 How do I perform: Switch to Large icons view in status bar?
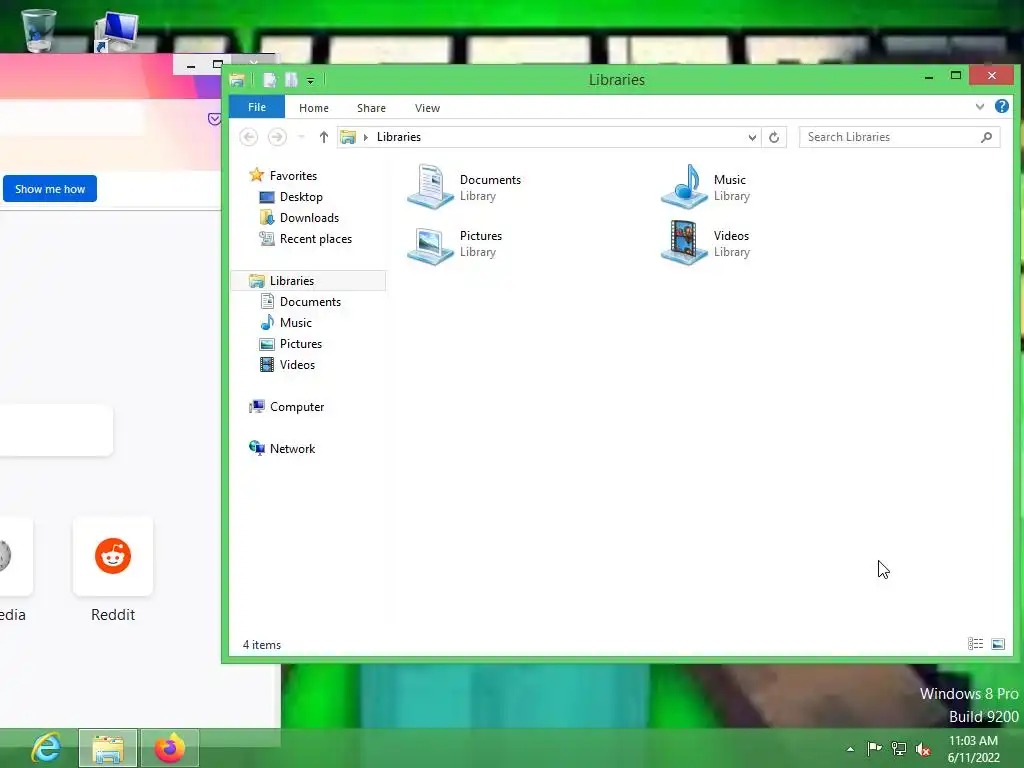(998, 644)
